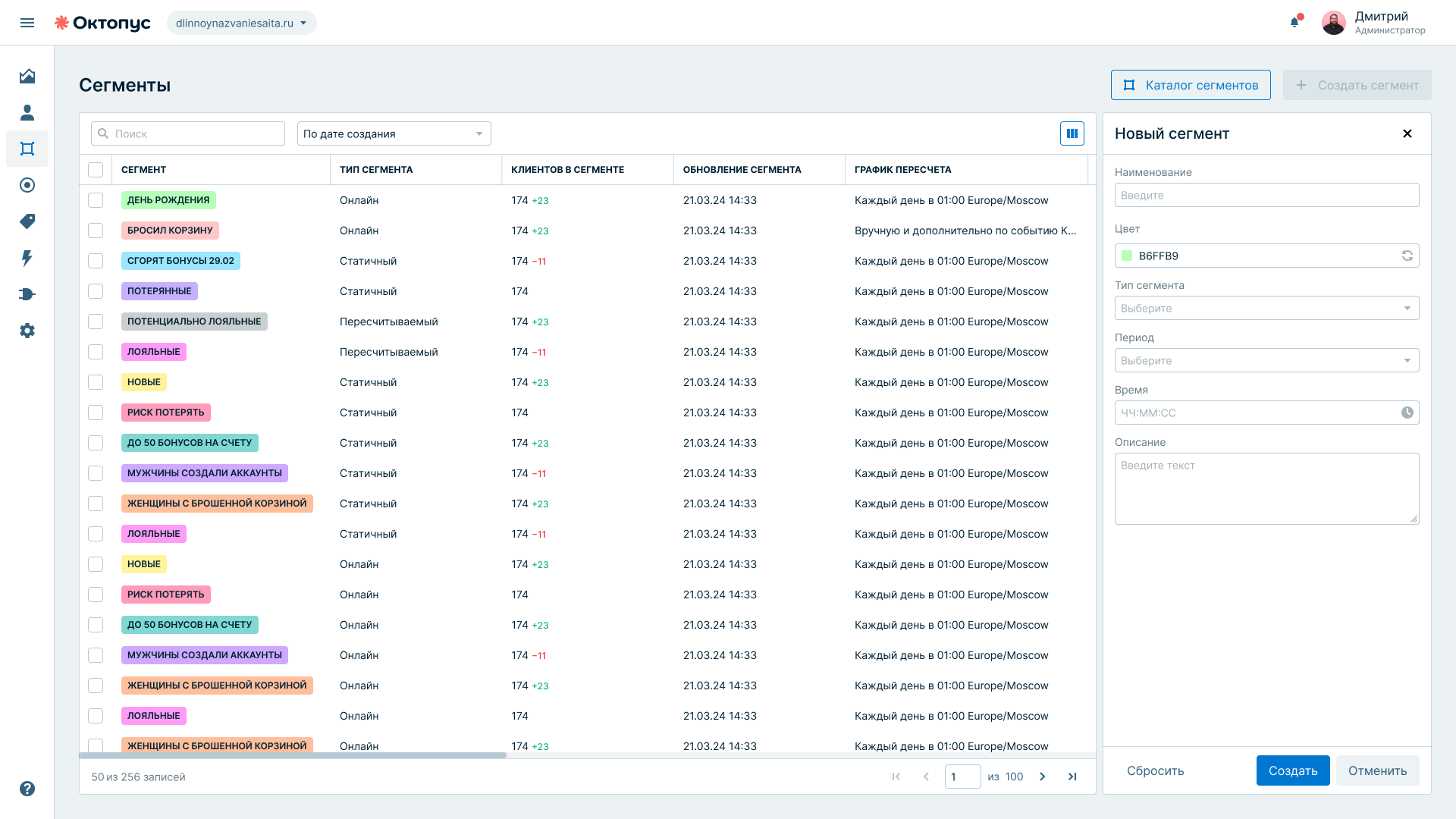Click the green B6FFB9 color swatch

point(1127,256)
